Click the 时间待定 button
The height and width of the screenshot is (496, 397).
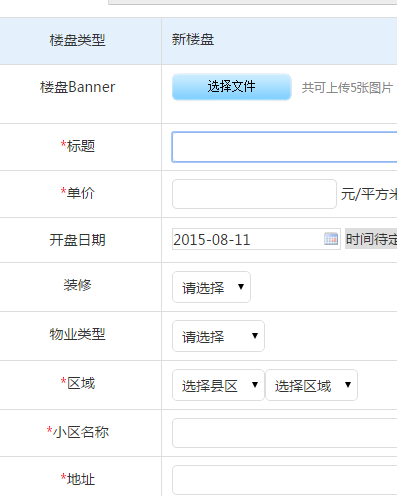[371, 239]
